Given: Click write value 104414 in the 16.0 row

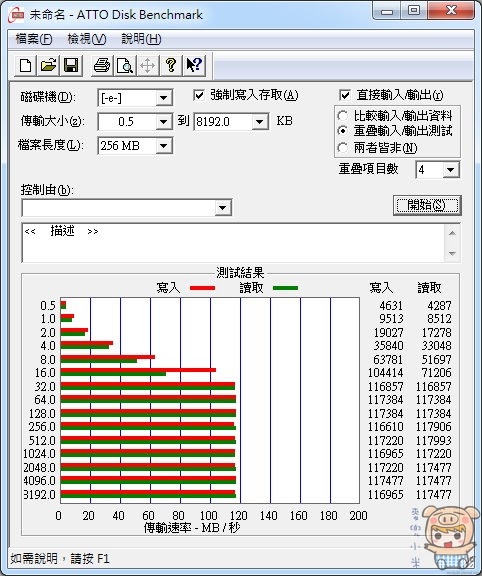Looking at the screenshot, I should tap(385, 373).
